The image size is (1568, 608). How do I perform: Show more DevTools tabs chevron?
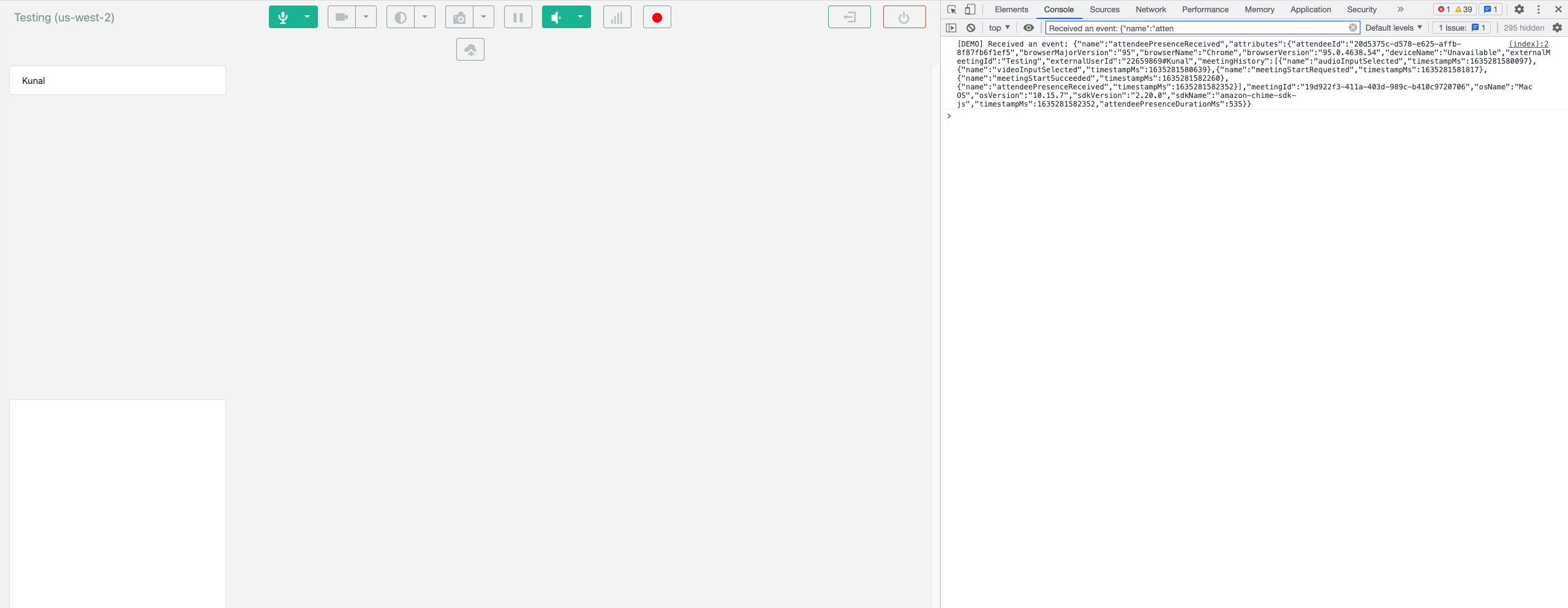click(1400, 9)
